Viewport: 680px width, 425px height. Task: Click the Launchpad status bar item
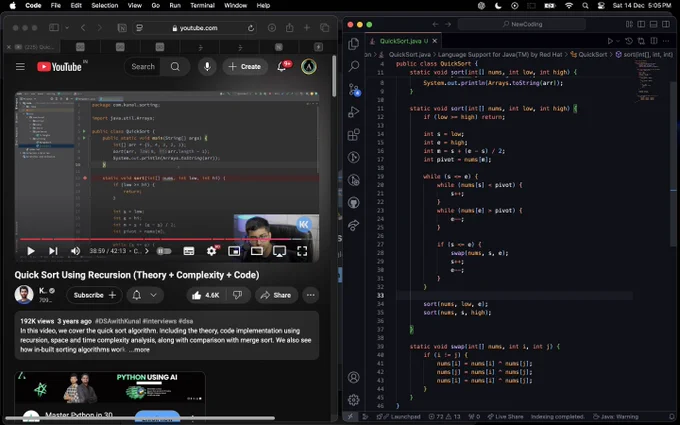pyautogui.click(x=399, y=416)
